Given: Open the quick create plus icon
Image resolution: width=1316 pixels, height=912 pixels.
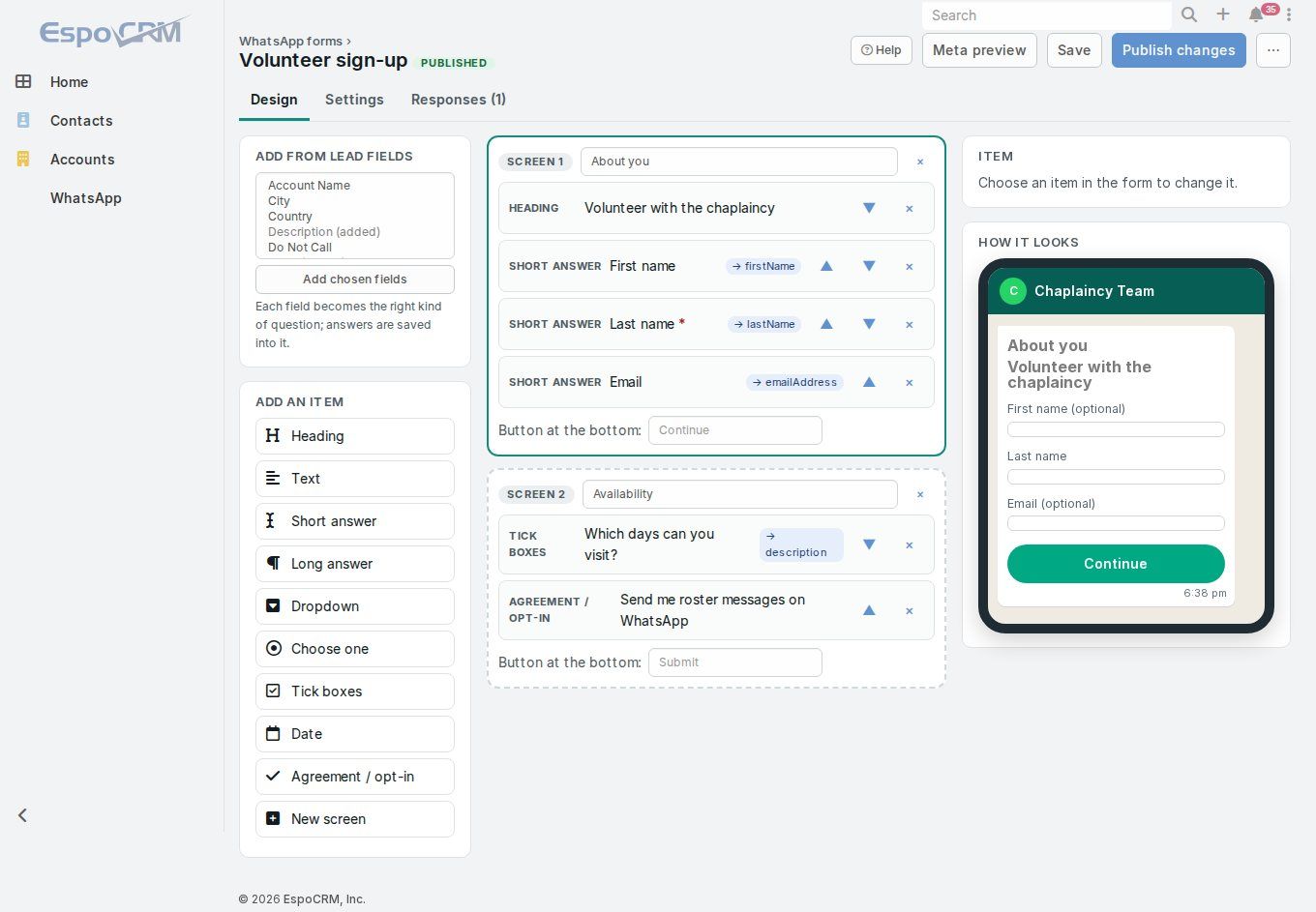Looking at the screenshot, I should [x=1223, y=15].
